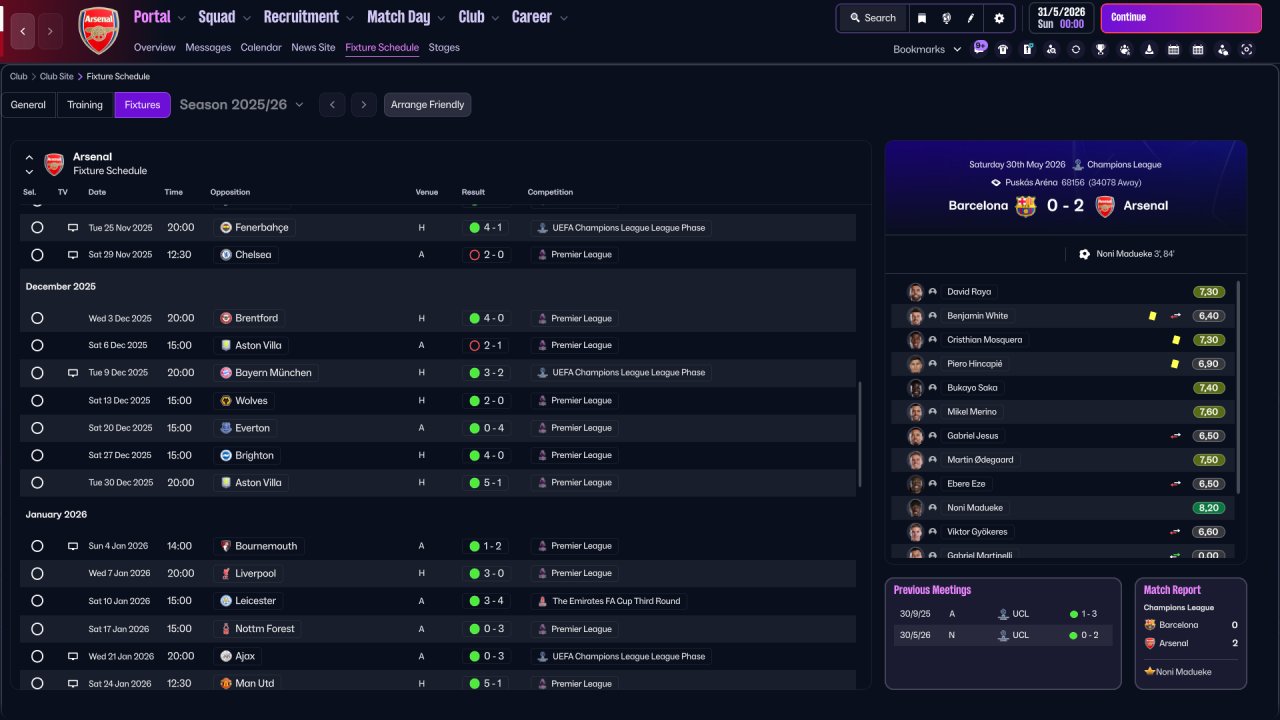This screenshot has width=1280, height=720.
Task: Click the TV icon on Ajax fixture
Action: (x=73, y=656)
